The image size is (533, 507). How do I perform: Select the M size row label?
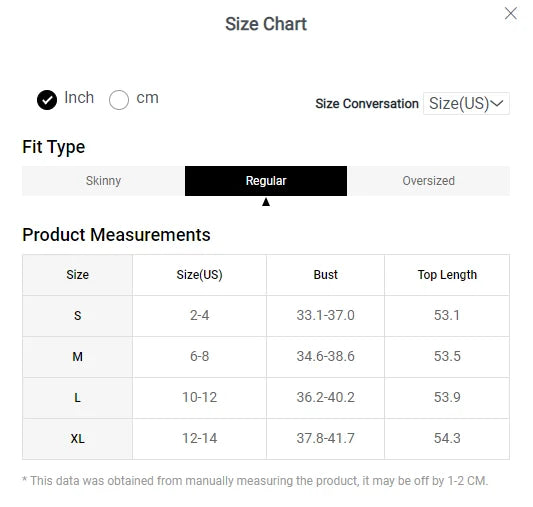coord(78,357)
